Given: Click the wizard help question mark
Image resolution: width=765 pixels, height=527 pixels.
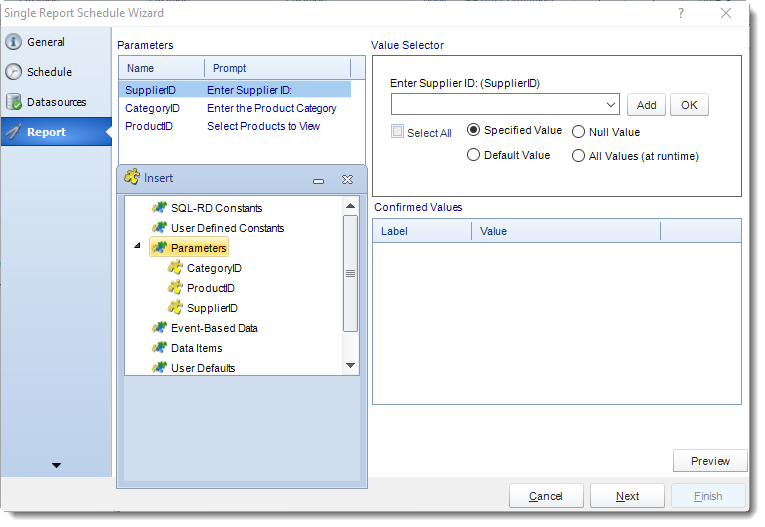Looking at the screenshot, I should [x=681, y=13].
